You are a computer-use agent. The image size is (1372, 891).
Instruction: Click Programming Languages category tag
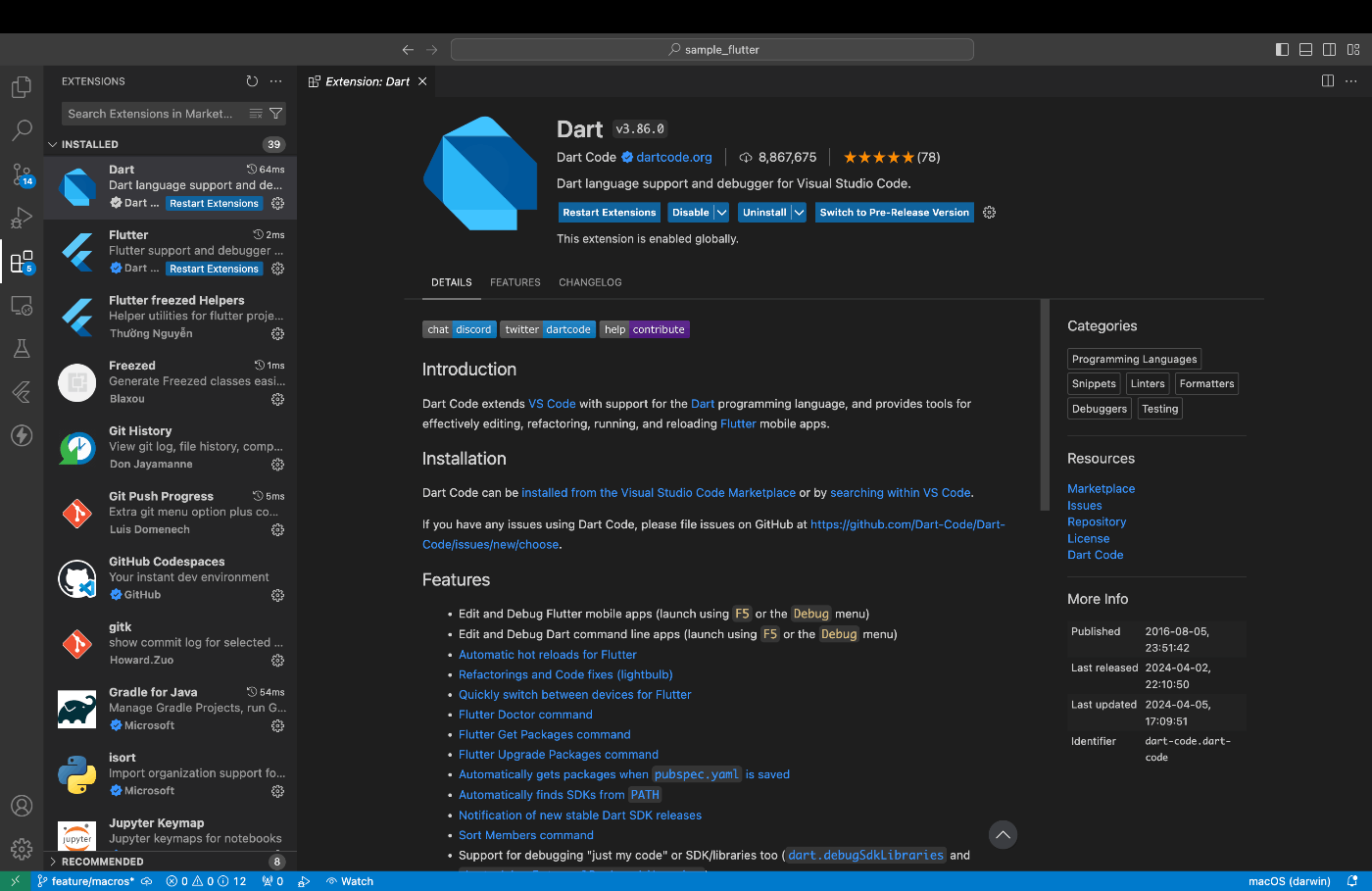click(1134, 360)
